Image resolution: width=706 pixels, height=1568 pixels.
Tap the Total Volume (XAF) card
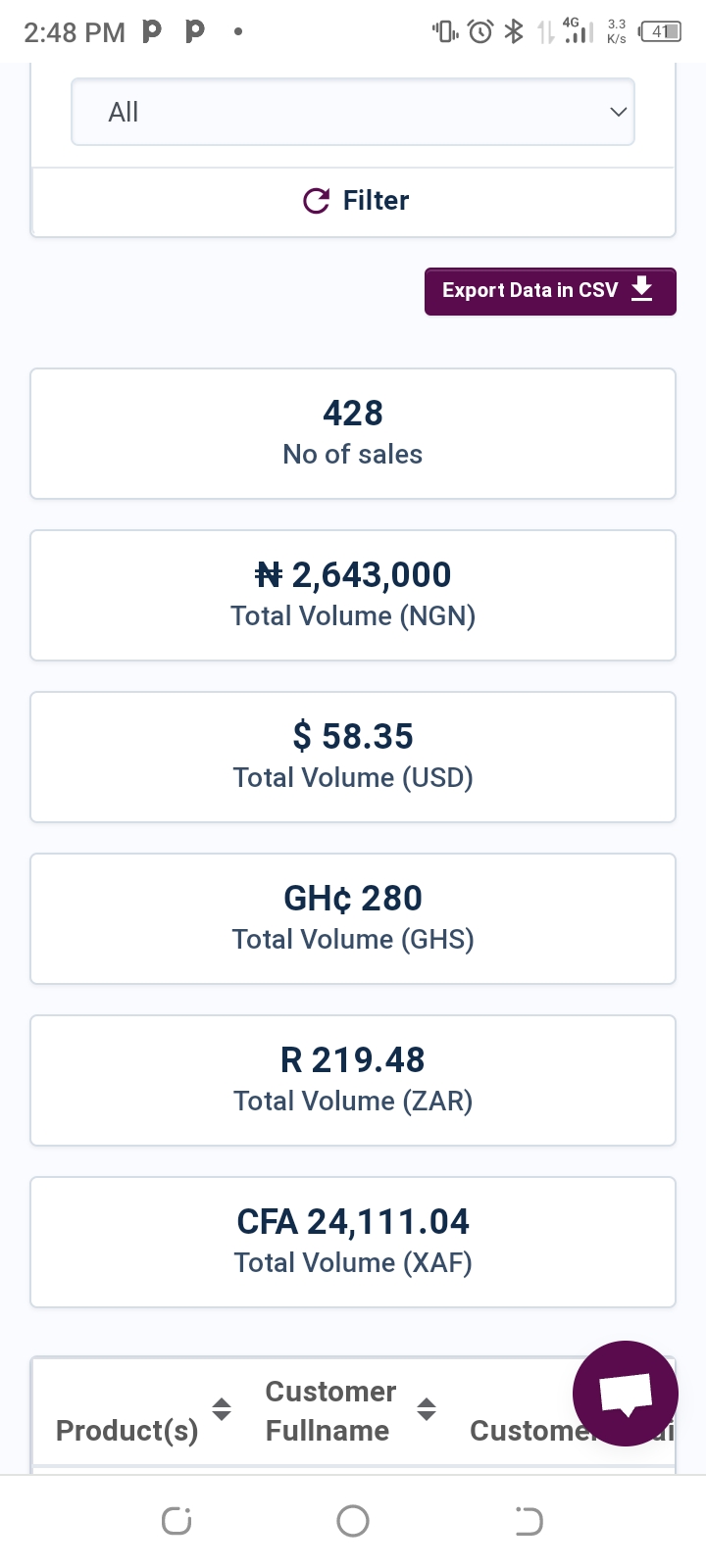point(353,1242)
